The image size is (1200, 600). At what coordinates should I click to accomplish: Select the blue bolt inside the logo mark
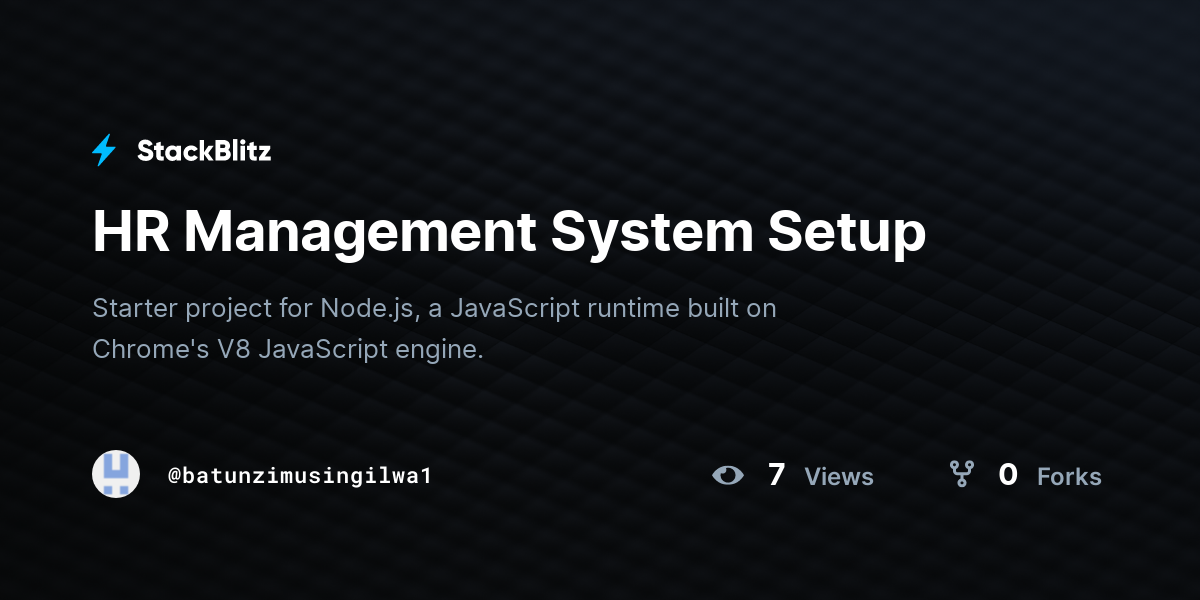click(104, 150)
